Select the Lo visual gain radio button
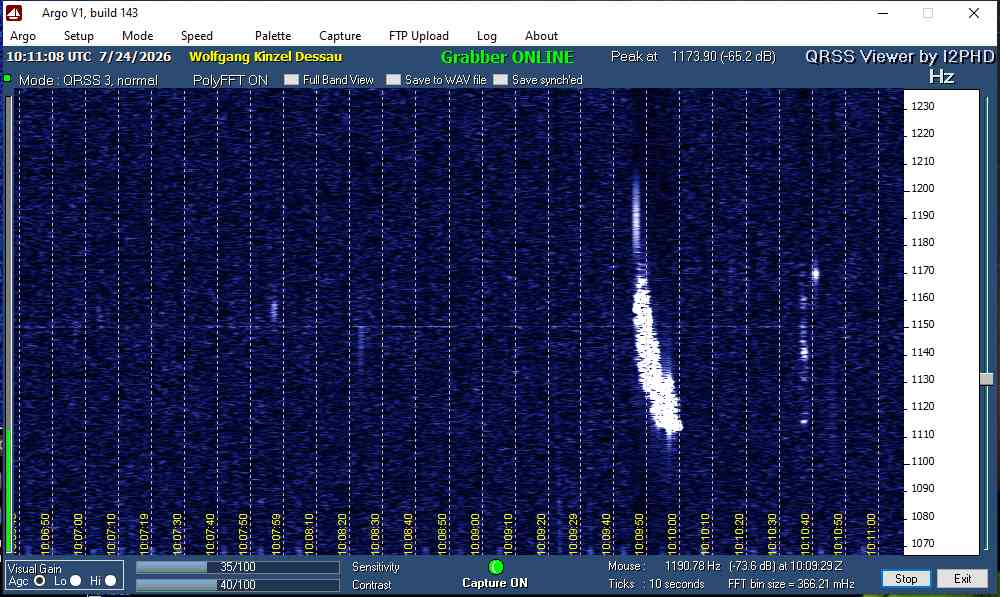Screen dimensions: 1000x597 [75, 580]
